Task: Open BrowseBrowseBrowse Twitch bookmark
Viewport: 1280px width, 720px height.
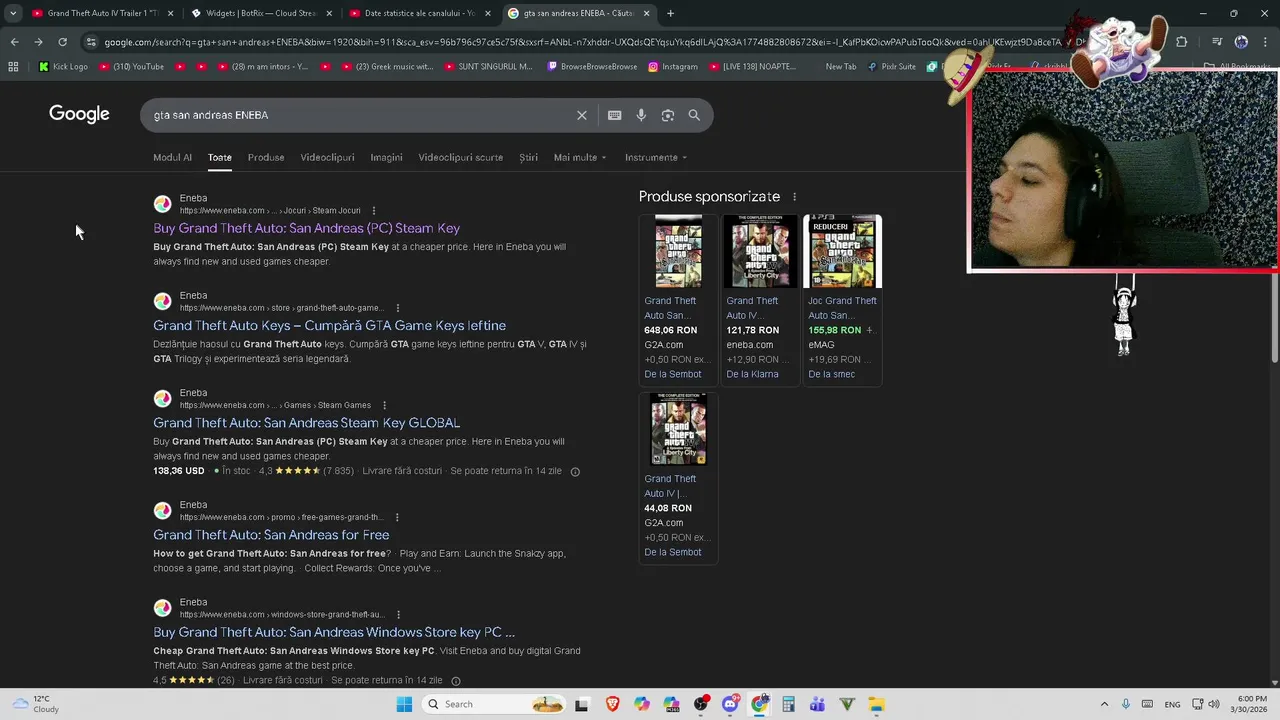Action: (x=592, y=66)
